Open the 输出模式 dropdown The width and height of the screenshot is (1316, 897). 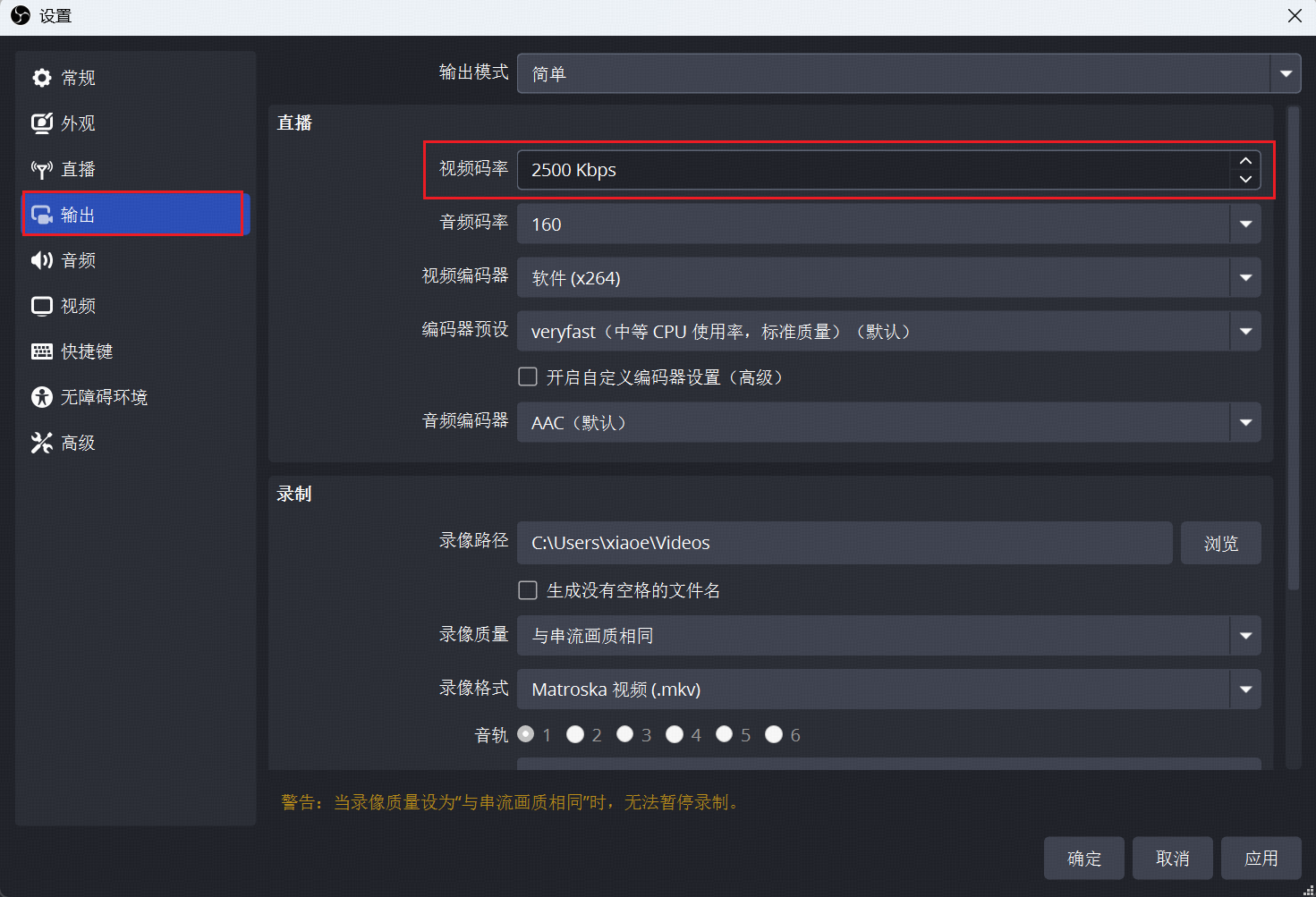[909, 73]
